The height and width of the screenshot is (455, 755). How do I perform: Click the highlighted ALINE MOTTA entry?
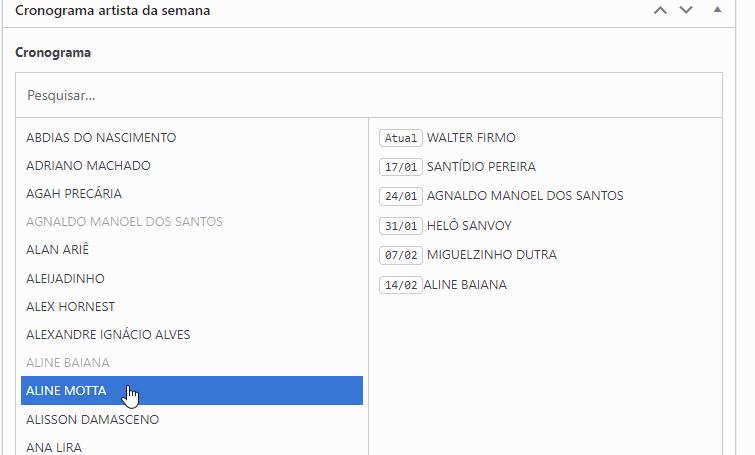click(x=66, y=391)
